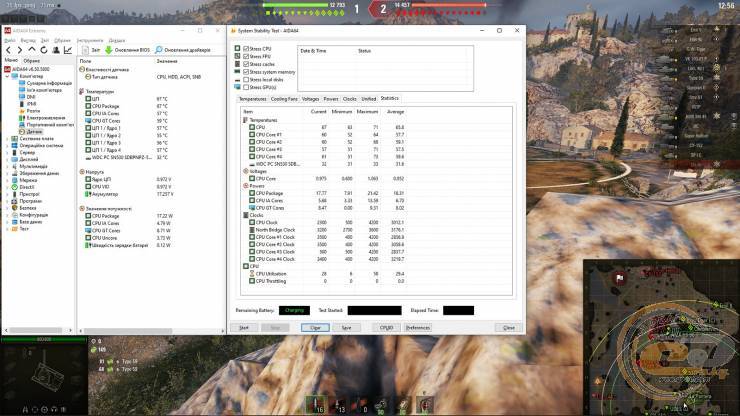Click the game minimap in corner
The width and height of the screenshot is (740, 416).
pyautogui.click(x=662, y=337)
